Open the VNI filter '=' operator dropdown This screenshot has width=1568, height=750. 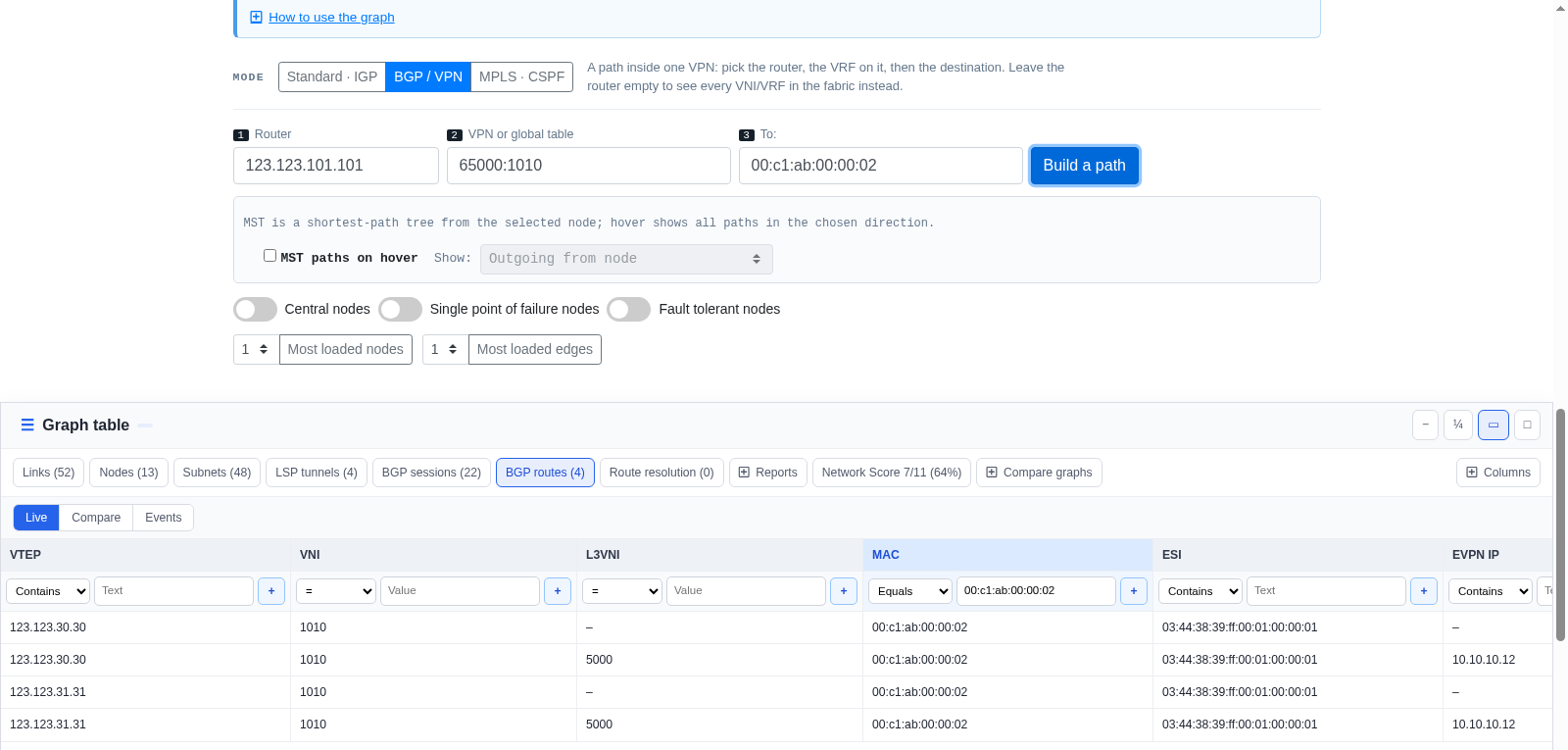click(336, 591)
